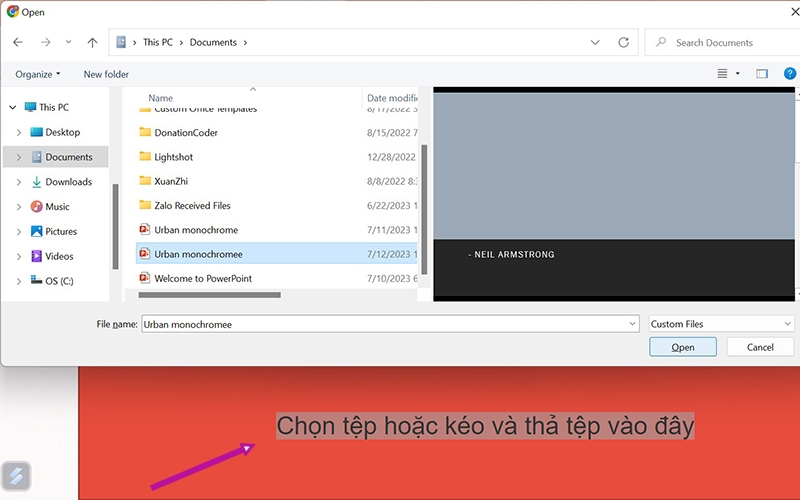This screenshot has height=500, width=800.
Task: Select the Lightshot folder
Action: [173, 157]
